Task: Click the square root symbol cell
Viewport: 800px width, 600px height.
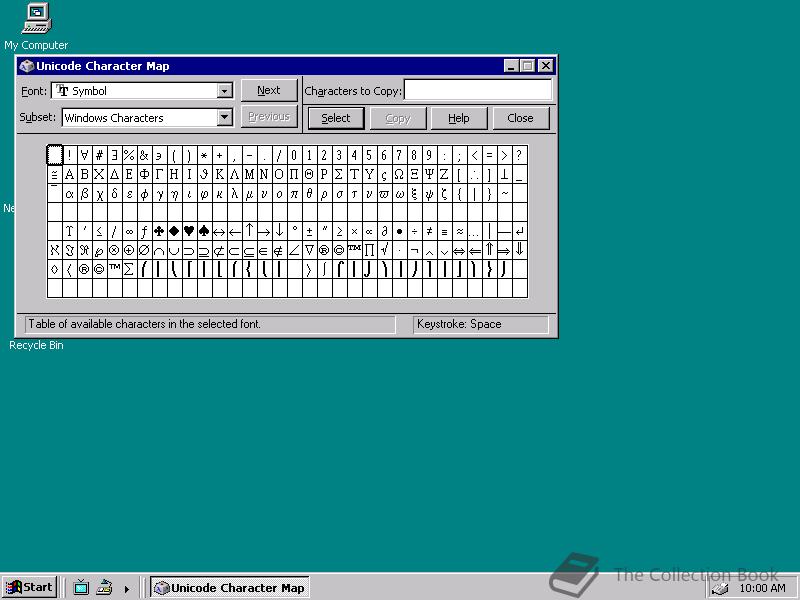Action: coord(385,250)
